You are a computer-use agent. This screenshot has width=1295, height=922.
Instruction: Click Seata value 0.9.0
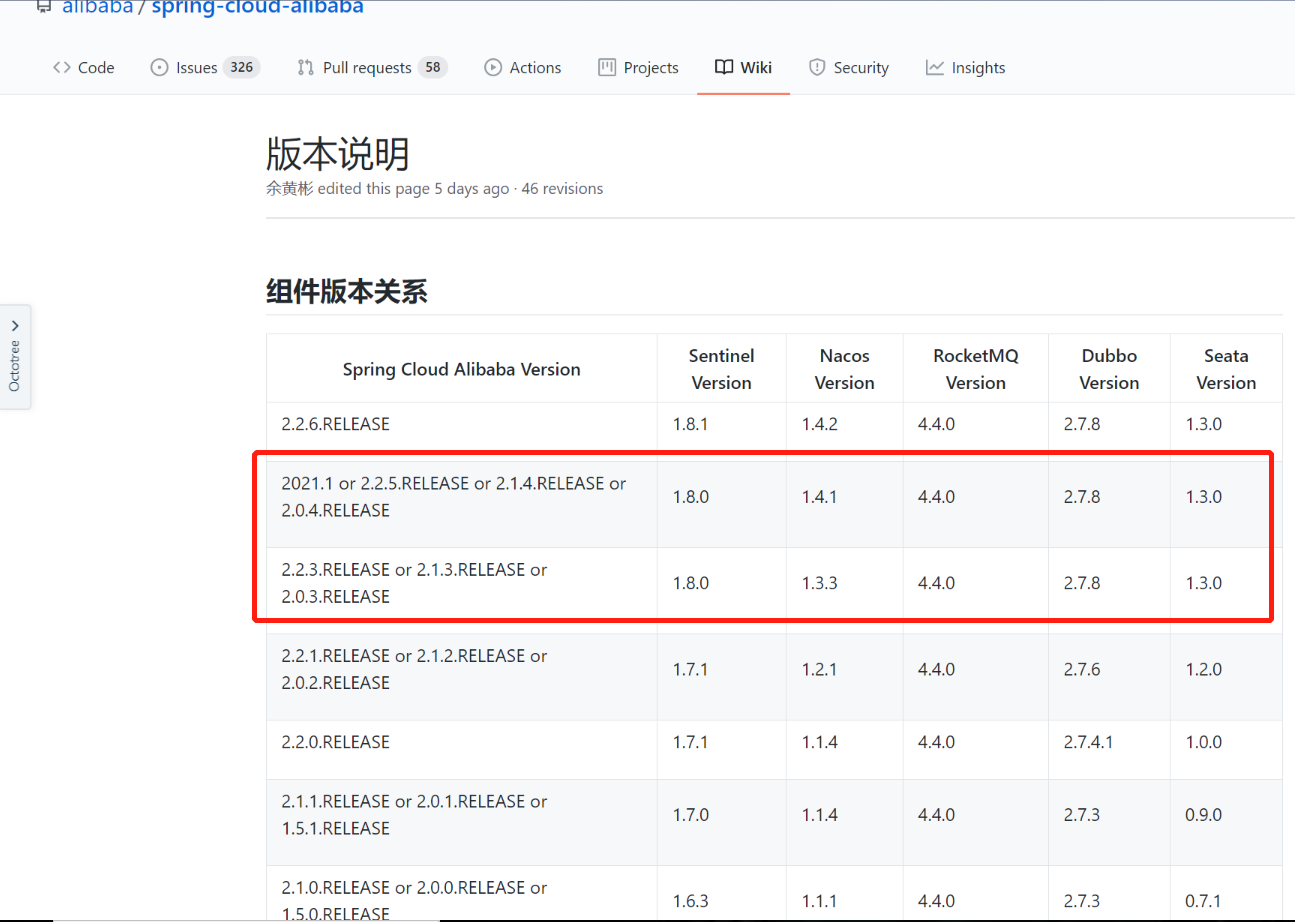pyautogui.click(x=1204, y=815)
